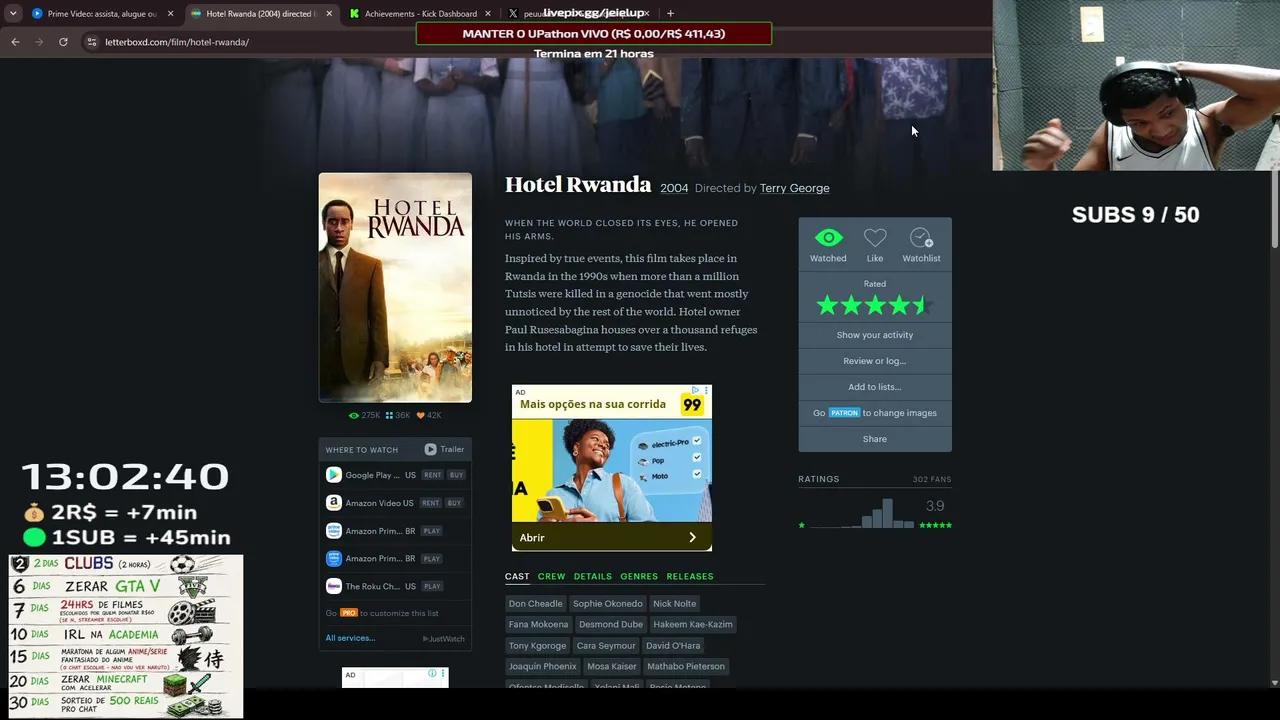This screenshot has width=1280, height=720.
Task: Open the Share option
Action: coord(875,439)
